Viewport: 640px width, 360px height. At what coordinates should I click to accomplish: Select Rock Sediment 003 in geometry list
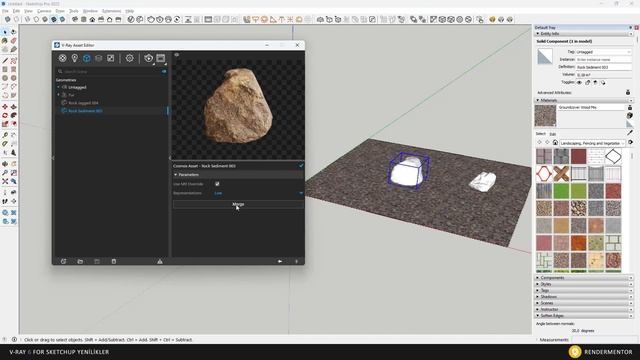(x=85, y=111)
